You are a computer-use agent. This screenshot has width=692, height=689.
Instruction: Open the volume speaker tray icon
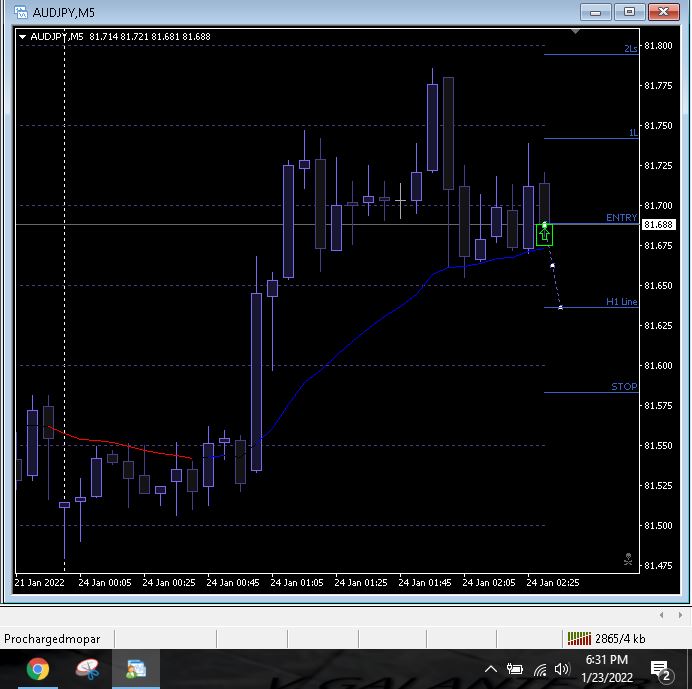pos(561,669)
